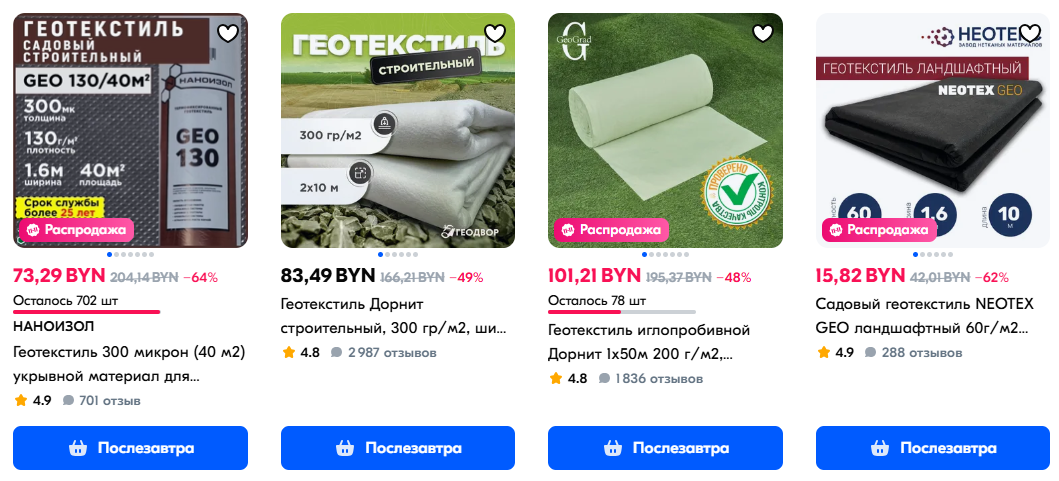Add 101,21 BYN иглопробивной geotextile to cart

point(665,448)
